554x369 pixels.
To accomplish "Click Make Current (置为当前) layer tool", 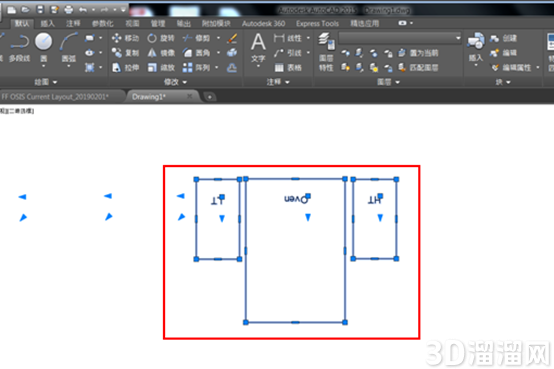I will coord(418,53).
